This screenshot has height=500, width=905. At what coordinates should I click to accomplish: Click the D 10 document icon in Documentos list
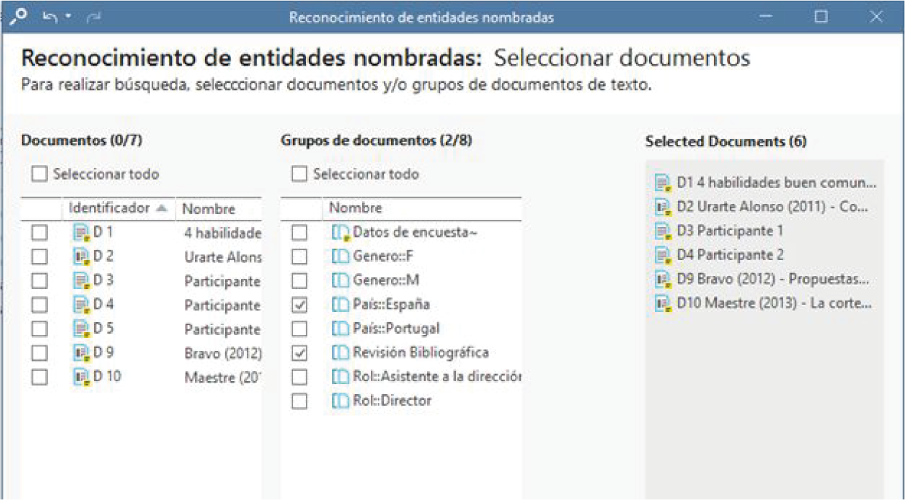(x=81, y=378)
